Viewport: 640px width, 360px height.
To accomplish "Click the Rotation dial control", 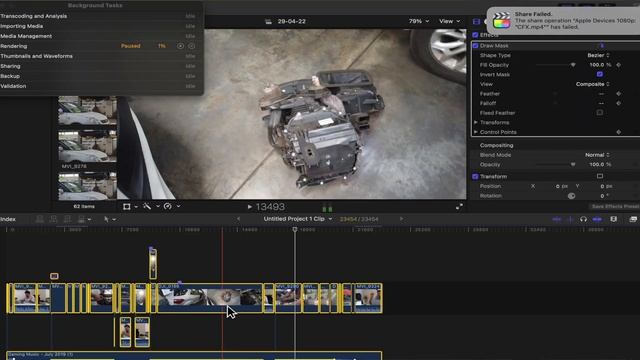I will tap(571, 196).
